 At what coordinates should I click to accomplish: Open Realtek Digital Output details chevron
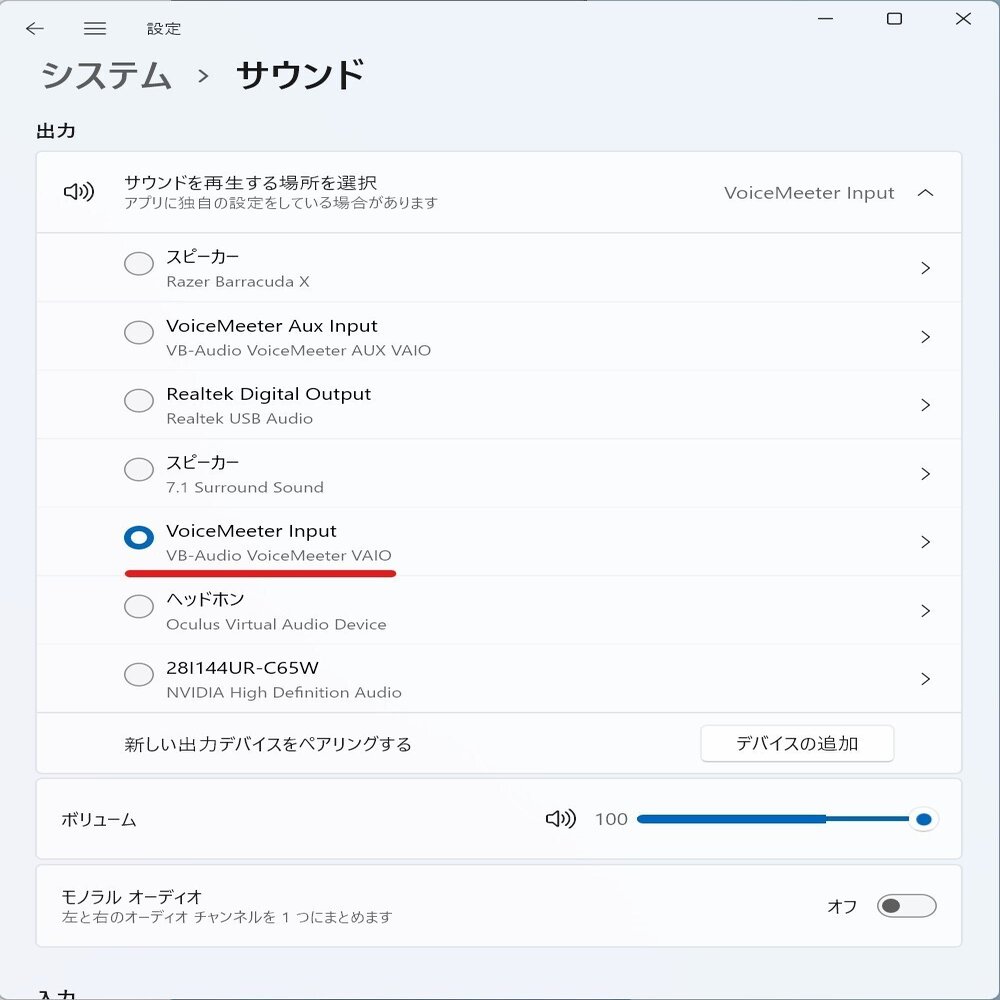pyautogui.click(x=925, y=405)
